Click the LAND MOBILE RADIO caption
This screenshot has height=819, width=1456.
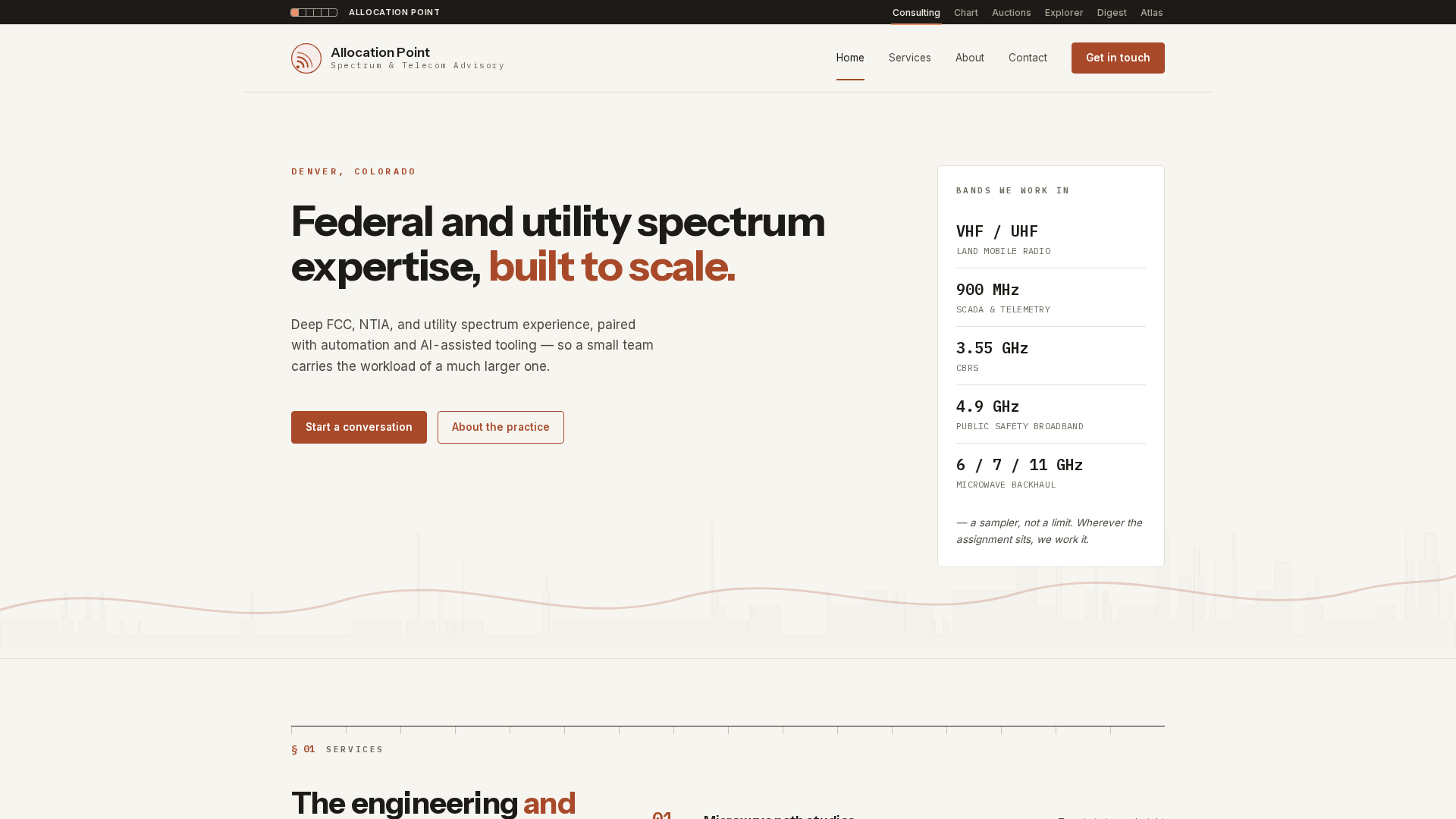[1003, 251]
